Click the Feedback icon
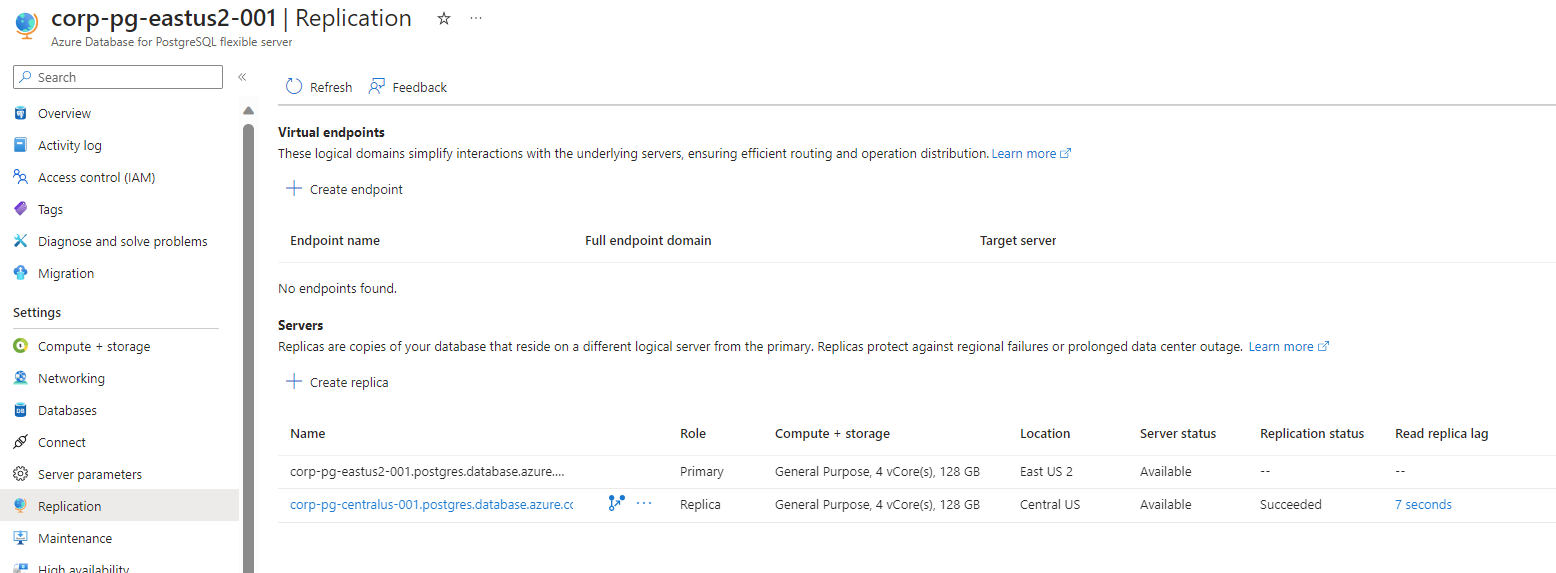This screenshot has height=573, width=1556. click(377, 87)
